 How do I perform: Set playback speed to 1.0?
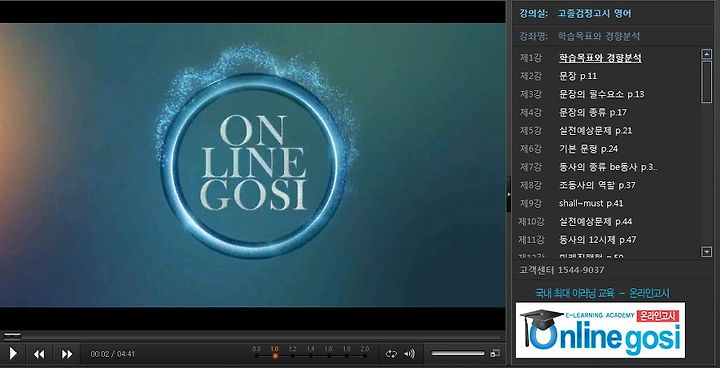click(x=275, y=352)
